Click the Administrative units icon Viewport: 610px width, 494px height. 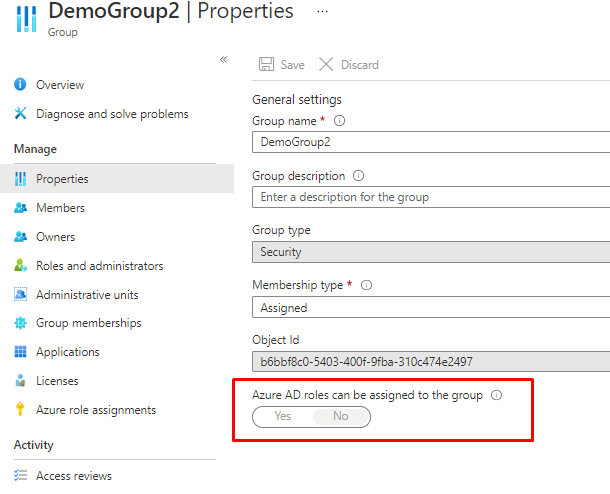coord(20,295)
